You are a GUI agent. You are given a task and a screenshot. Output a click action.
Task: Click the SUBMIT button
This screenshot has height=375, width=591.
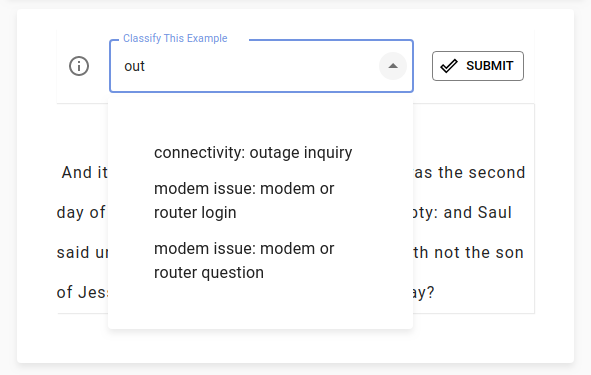pyautogui.click(x=478, y=66)
